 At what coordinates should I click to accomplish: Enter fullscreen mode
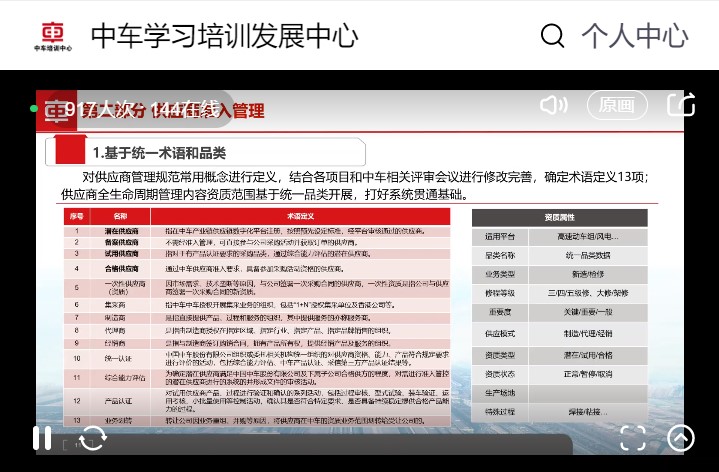point(633,438)
